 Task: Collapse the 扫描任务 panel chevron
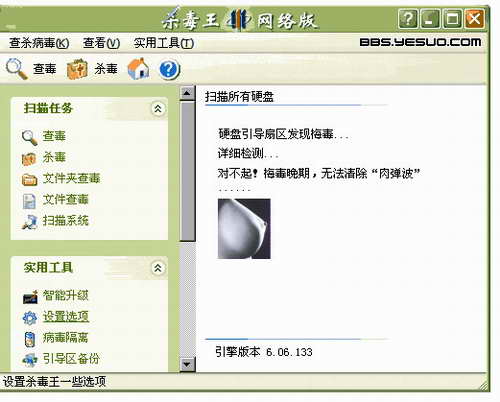pos(158,109)
